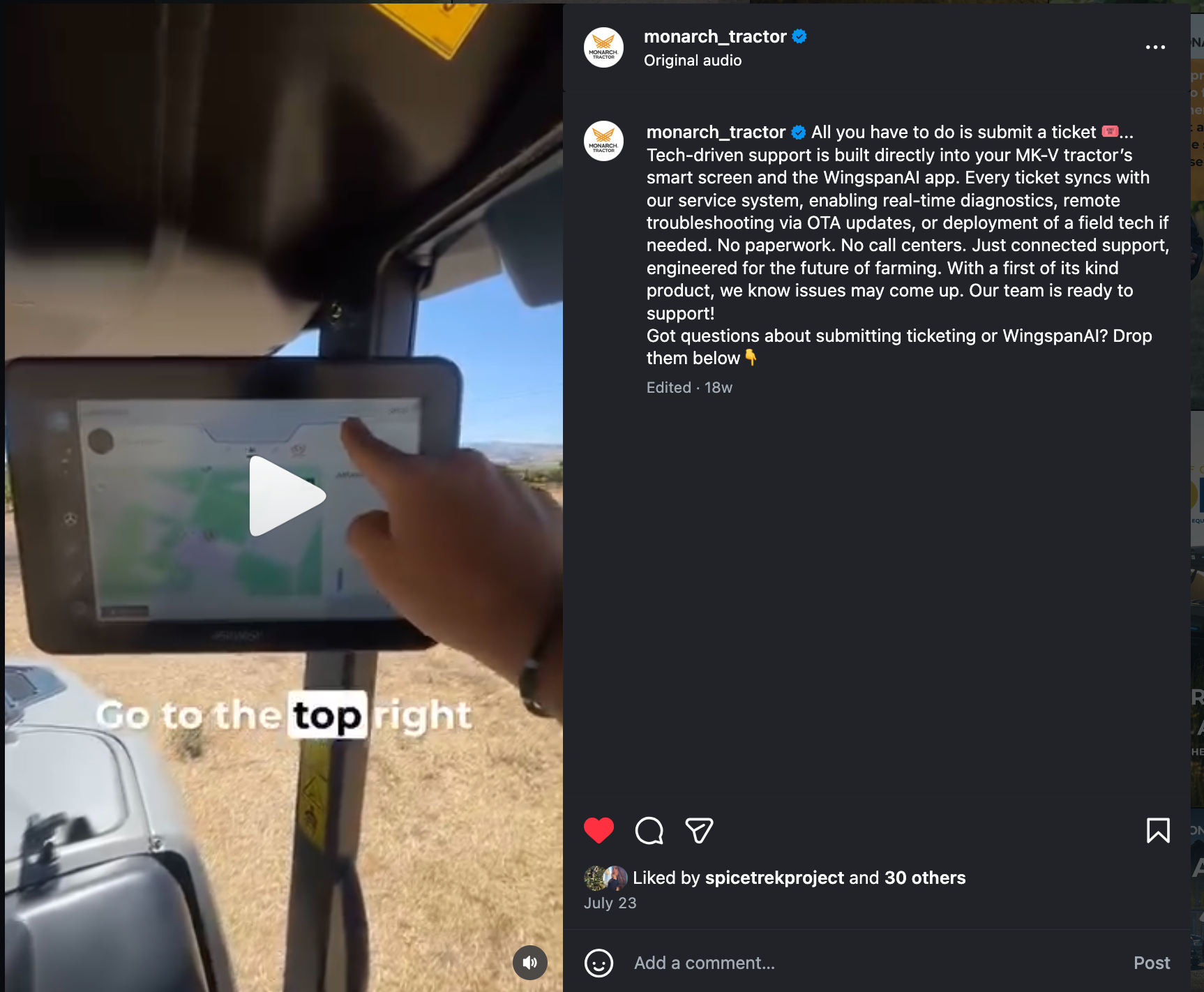The width and height of the screenshot is (1204, 992).
Task: Open the Original audio link
Action: pos(693,61)
